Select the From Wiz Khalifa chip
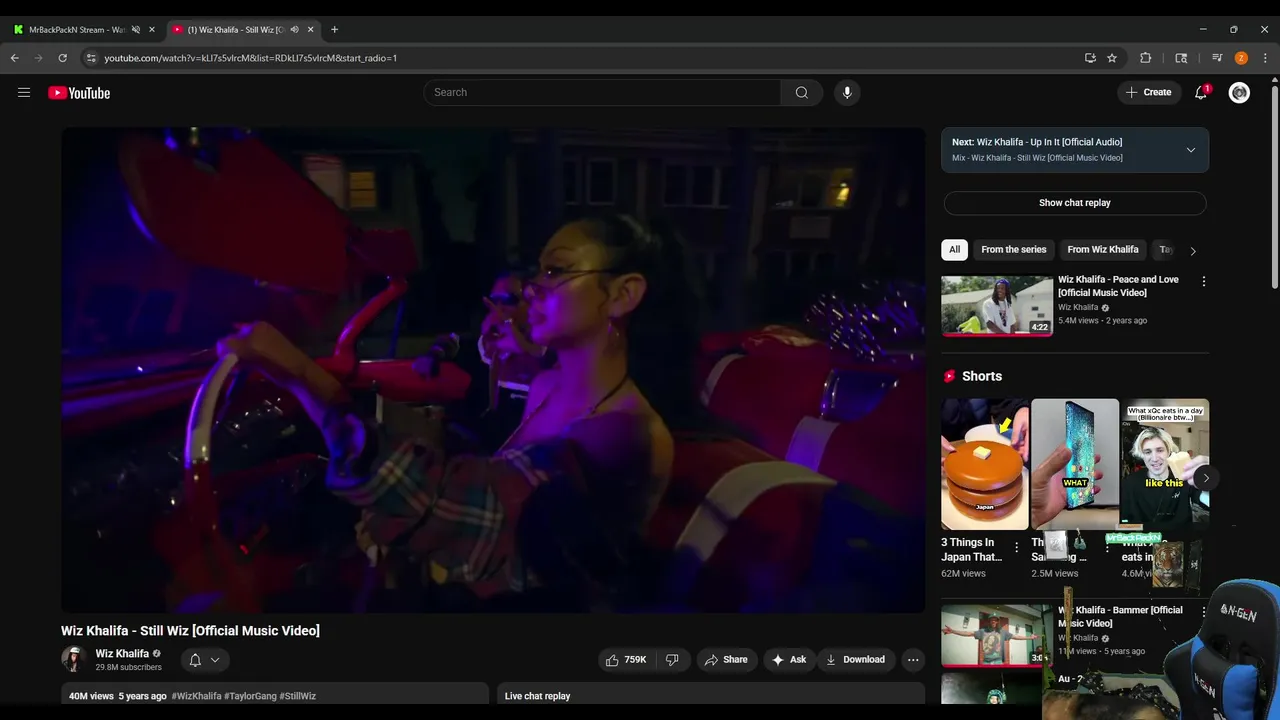1280x720 pixels. (1102, 249)
